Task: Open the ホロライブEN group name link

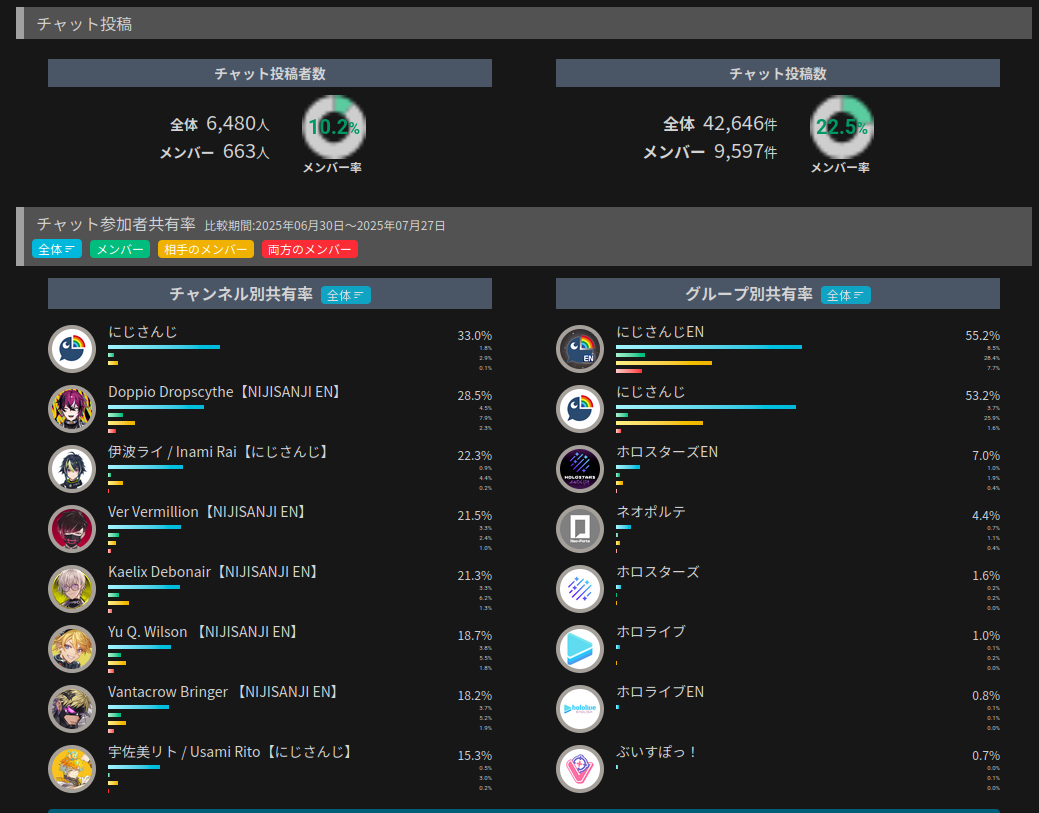Action: point(660,692)
